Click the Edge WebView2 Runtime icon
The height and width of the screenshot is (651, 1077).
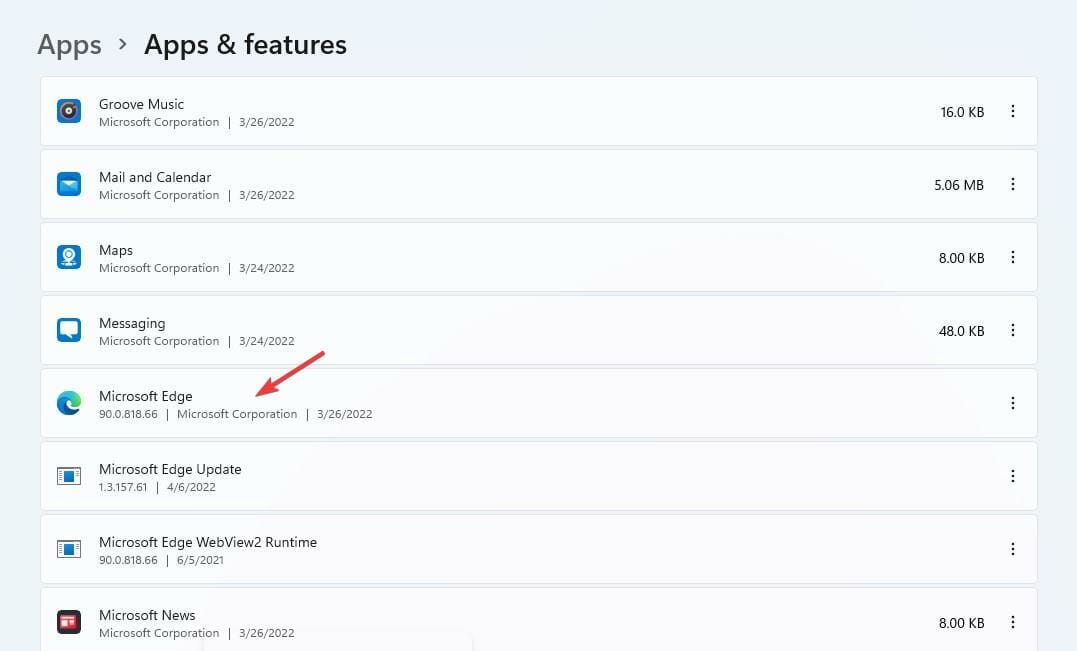click(69, 549)
